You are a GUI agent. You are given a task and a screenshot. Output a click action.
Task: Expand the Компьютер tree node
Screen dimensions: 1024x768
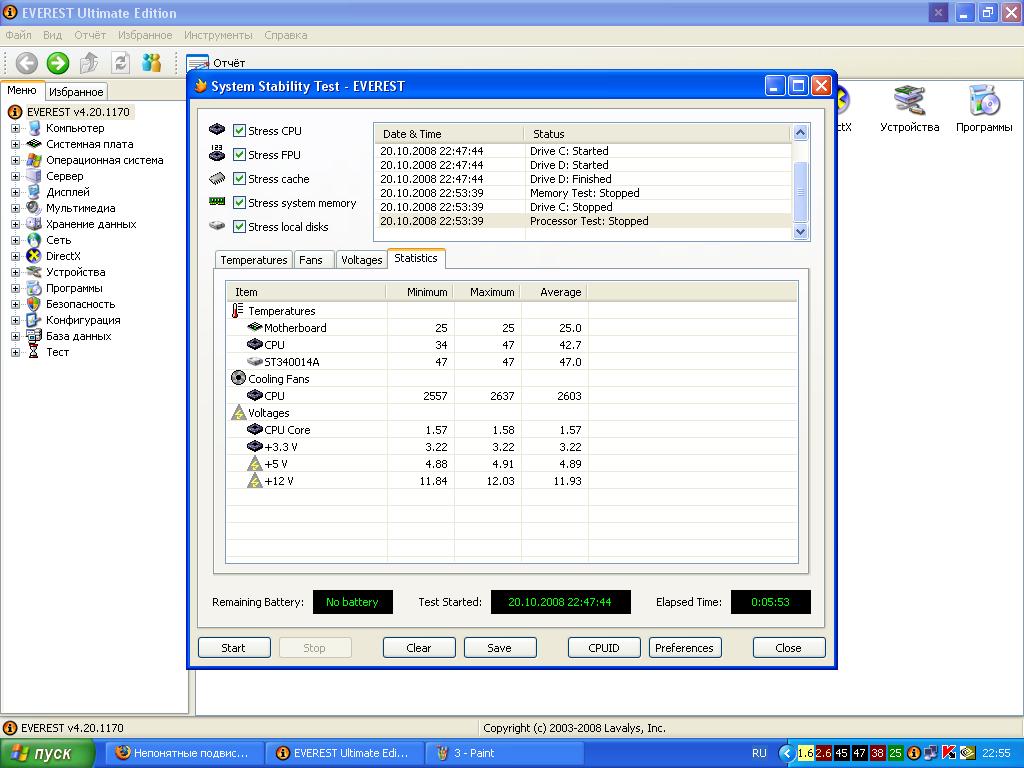pos(16,128)
